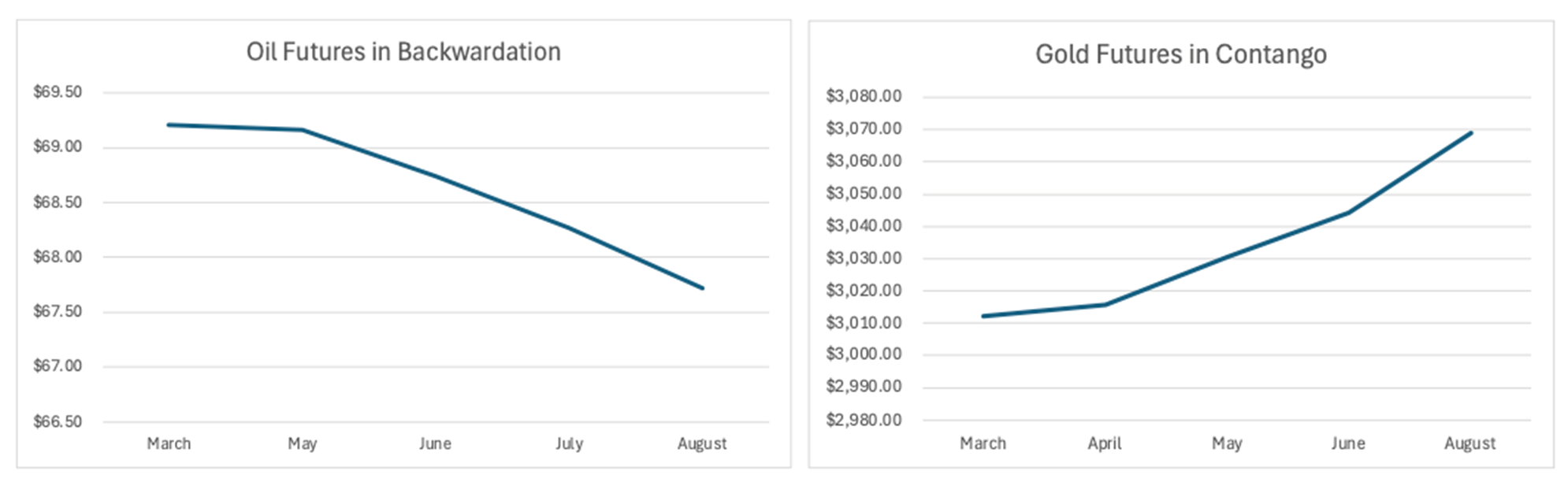Select the June label on the gold chart
This screenshot has height=486, width=1568.
pos(1348,443)
